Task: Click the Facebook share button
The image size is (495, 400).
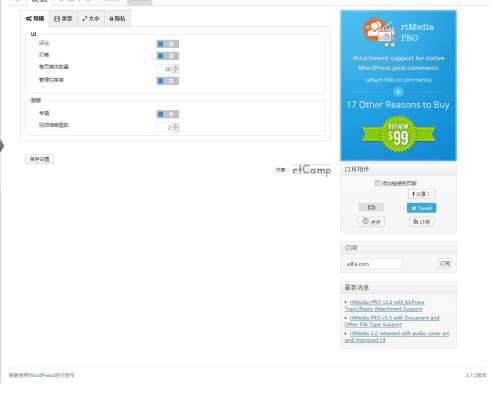Action: [x=422, y=194]
